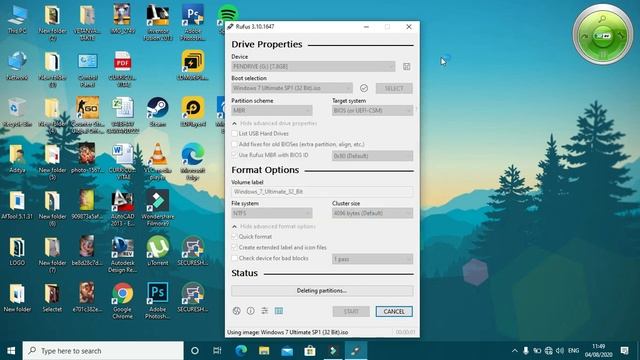This screenshot has height=360, width=640.
Task: Open the Mail app on taskbar
Action: [x=287, y=351]
